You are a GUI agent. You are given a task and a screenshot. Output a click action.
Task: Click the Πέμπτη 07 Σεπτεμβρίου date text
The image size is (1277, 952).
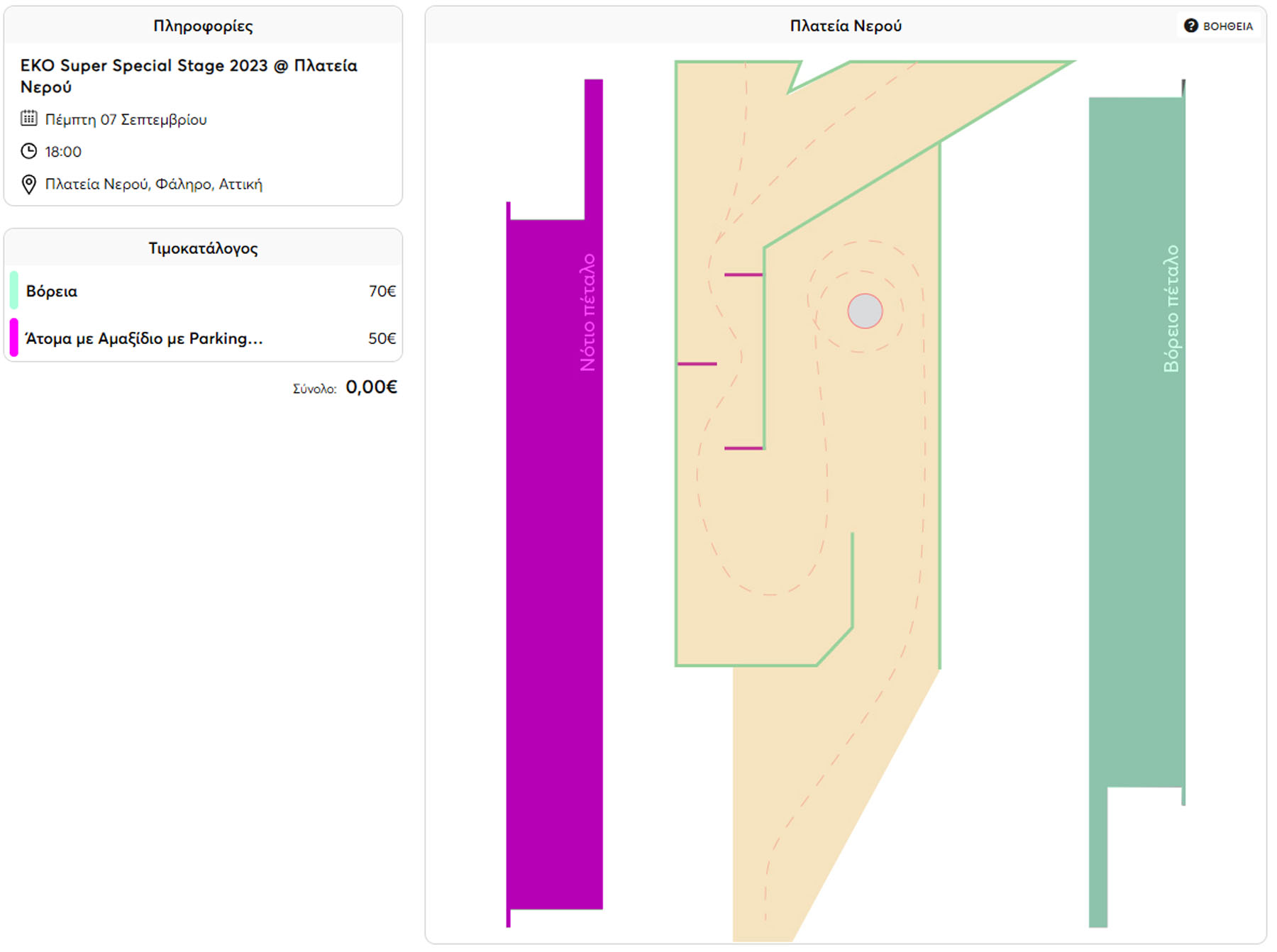(126, 119)
